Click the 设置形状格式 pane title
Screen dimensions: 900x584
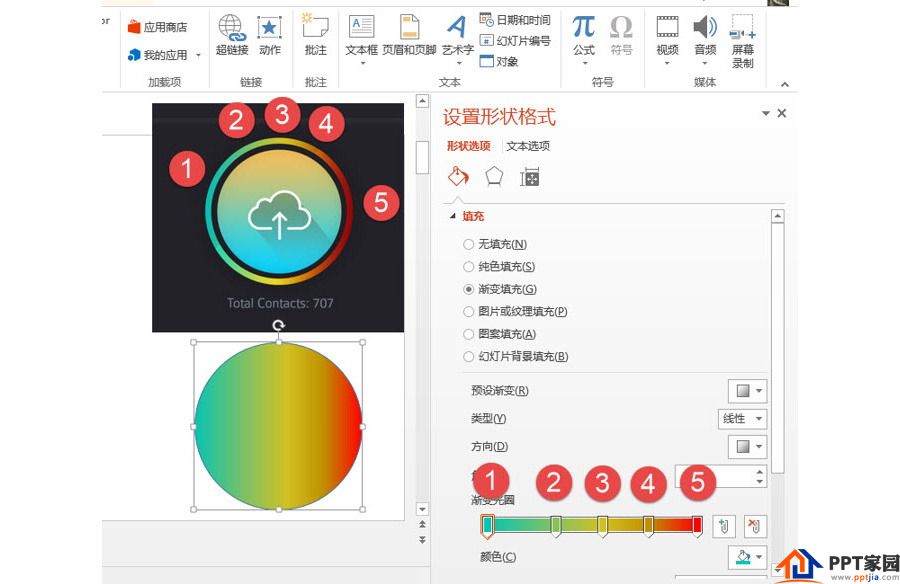coord(499,117)
